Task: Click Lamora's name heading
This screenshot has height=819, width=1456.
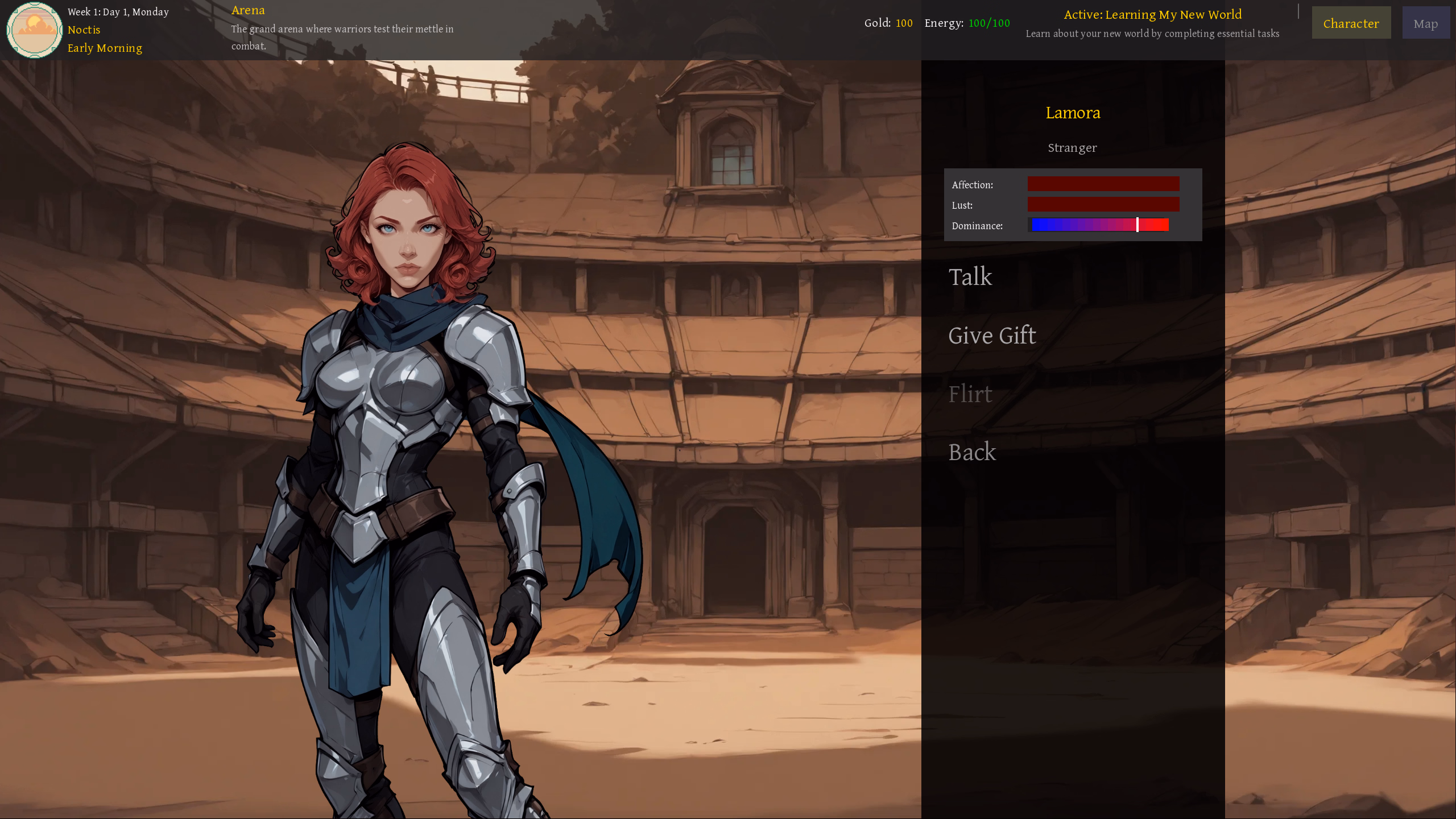Action: (x=1073, y=113)
